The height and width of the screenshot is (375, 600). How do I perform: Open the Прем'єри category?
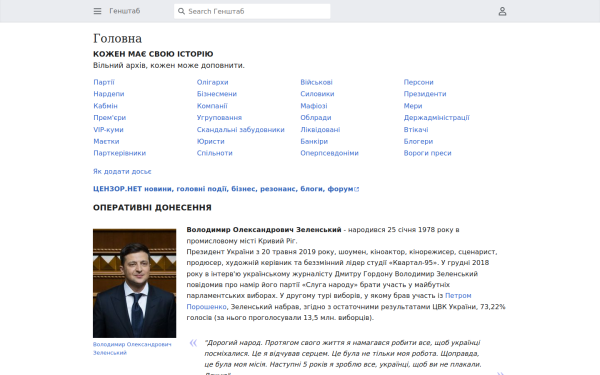click(109, 117)
